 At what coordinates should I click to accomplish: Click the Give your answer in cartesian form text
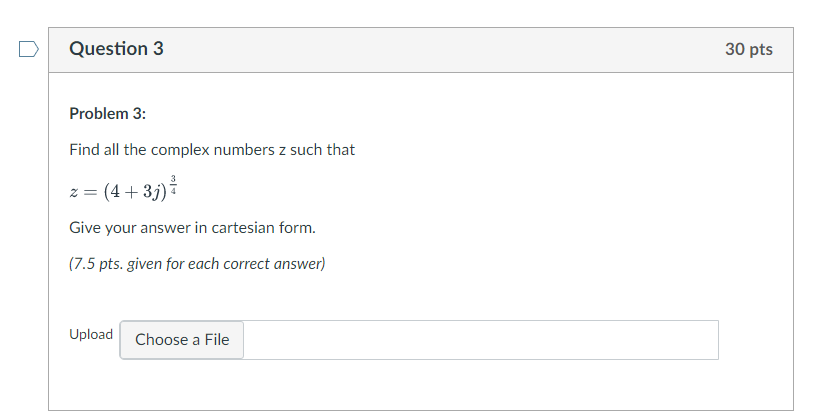coord(192,228)
